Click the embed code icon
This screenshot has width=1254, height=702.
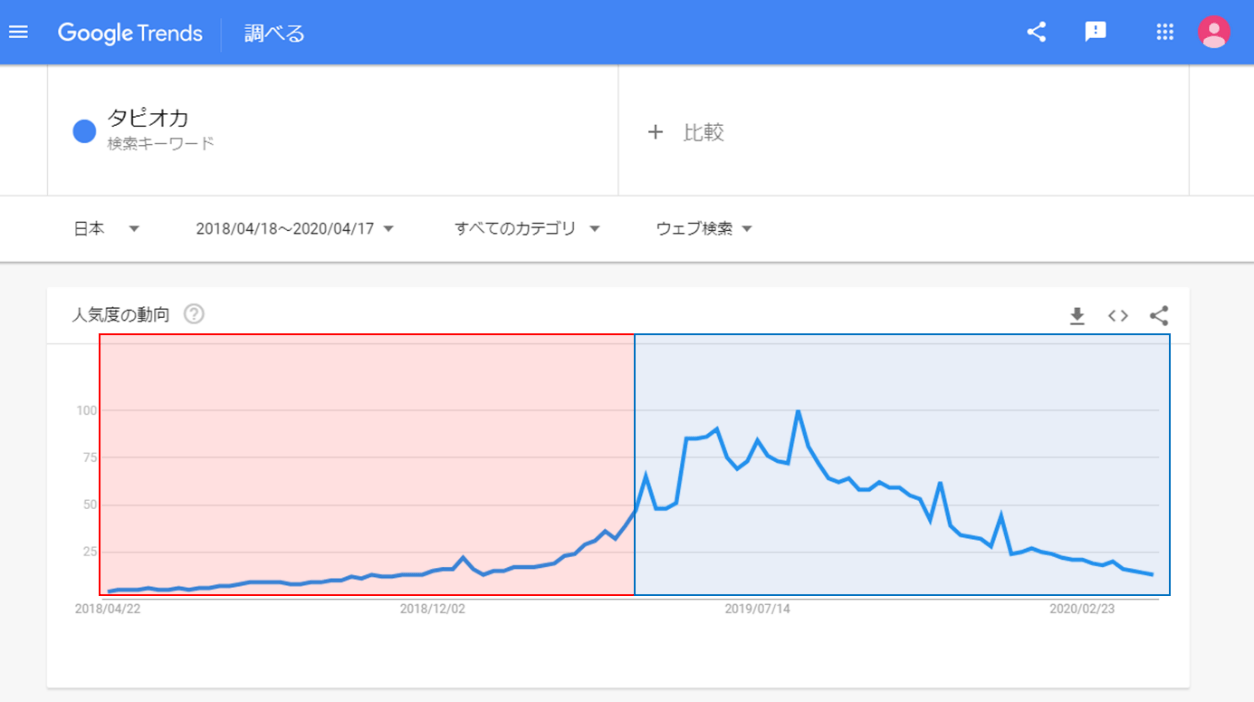1118,316
